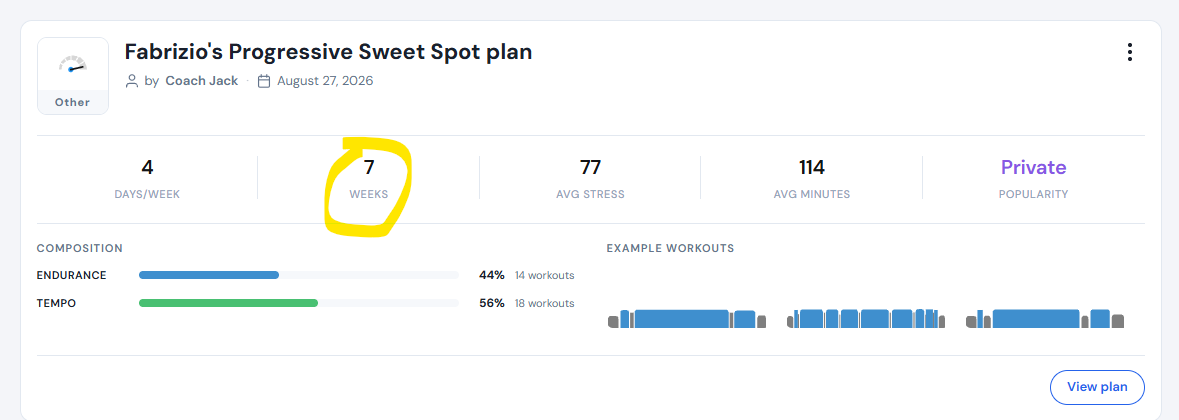Open the three-dot options menu

click(1129, 53)
